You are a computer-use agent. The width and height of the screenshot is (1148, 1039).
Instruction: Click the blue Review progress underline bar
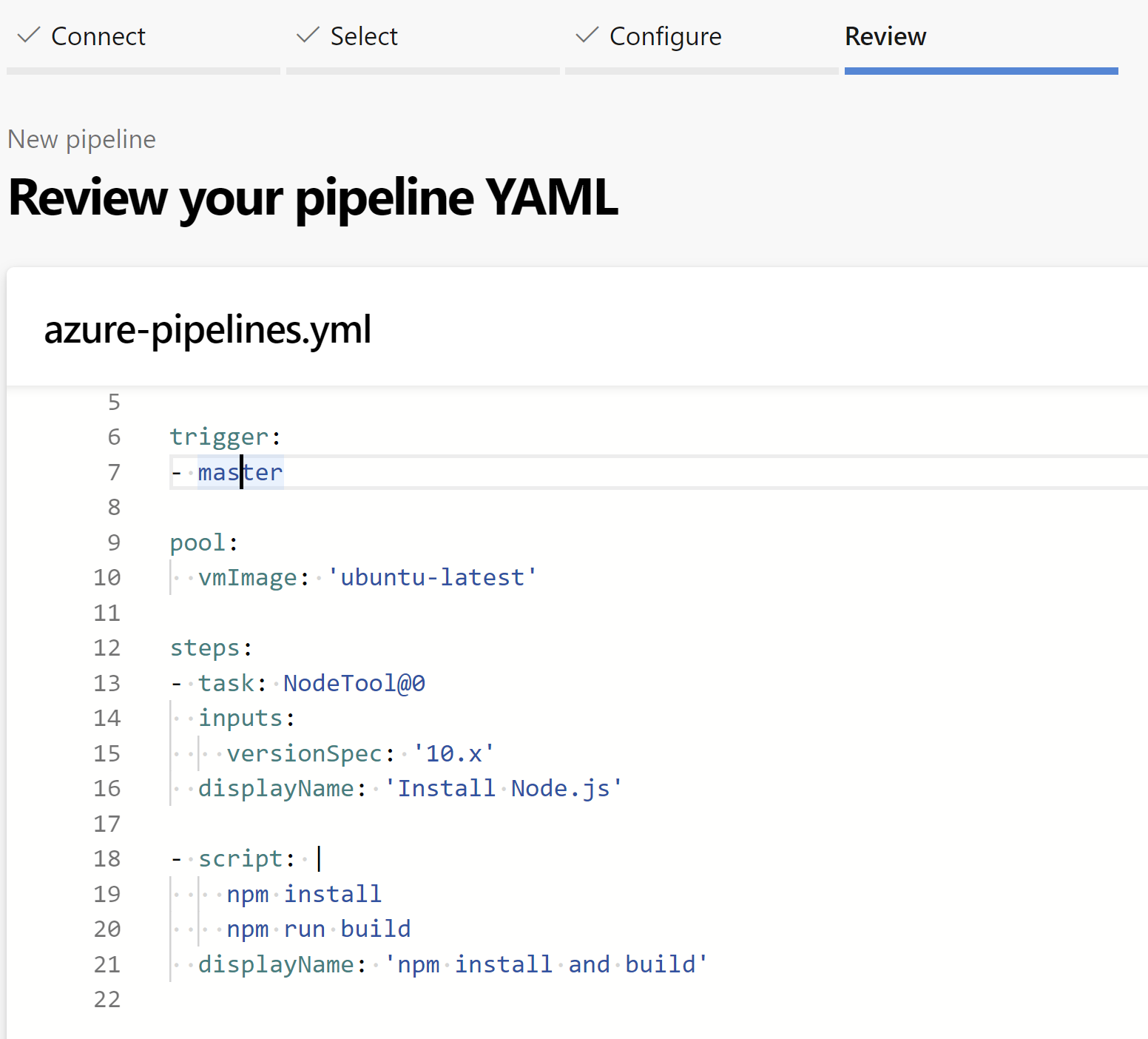pos(982,70)
